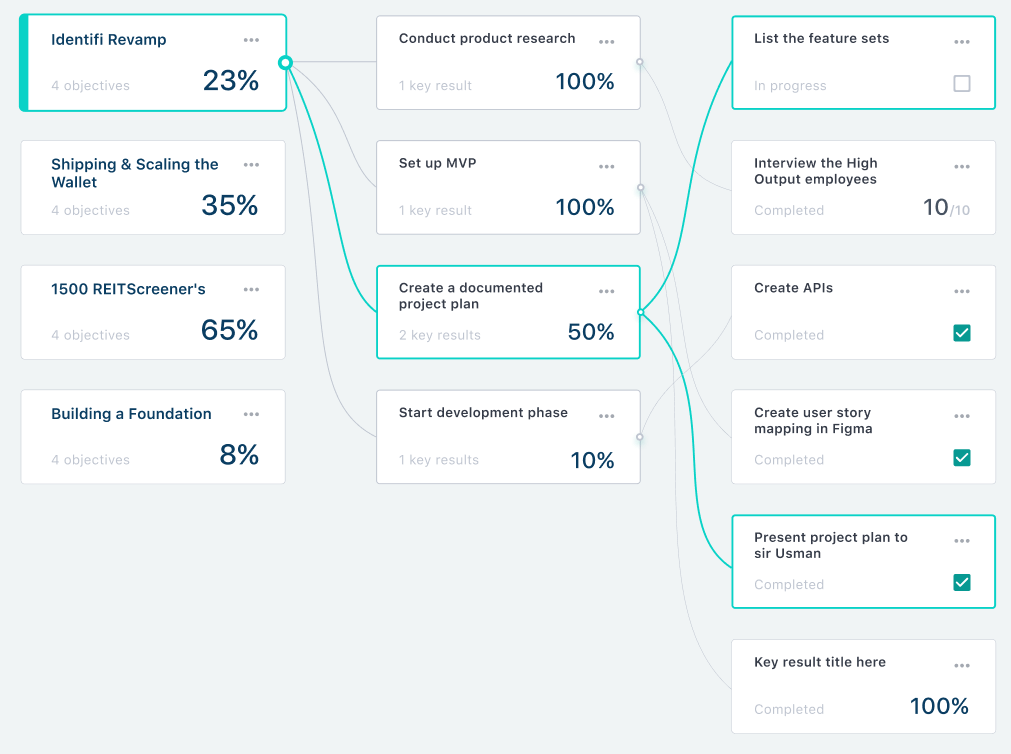
Task: Uncheck the Create APIs completed checkbox
Action: [x=961, y=333]
